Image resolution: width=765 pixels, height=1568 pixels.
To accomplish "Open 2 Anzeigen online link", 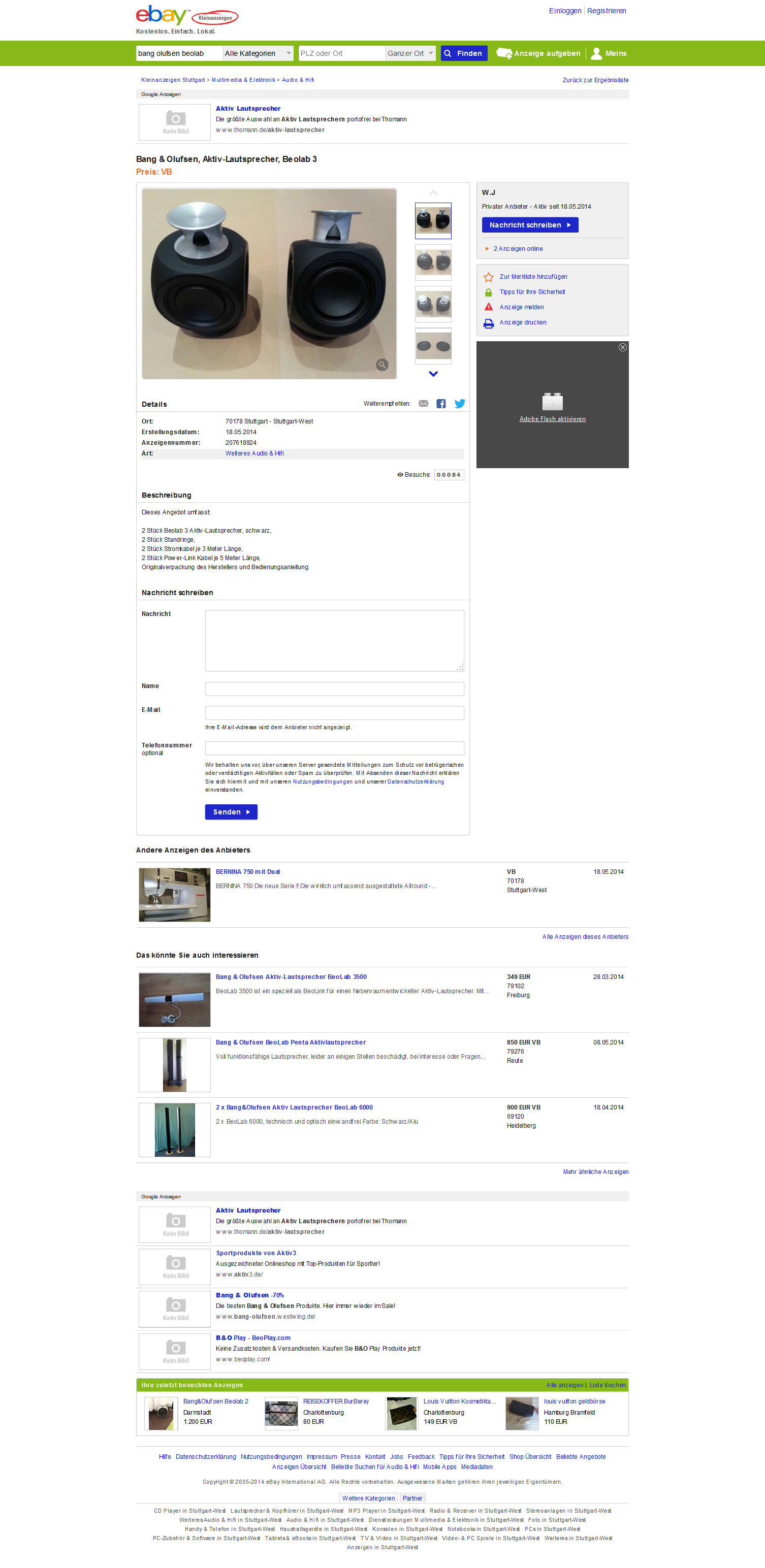I will [518, 249].
